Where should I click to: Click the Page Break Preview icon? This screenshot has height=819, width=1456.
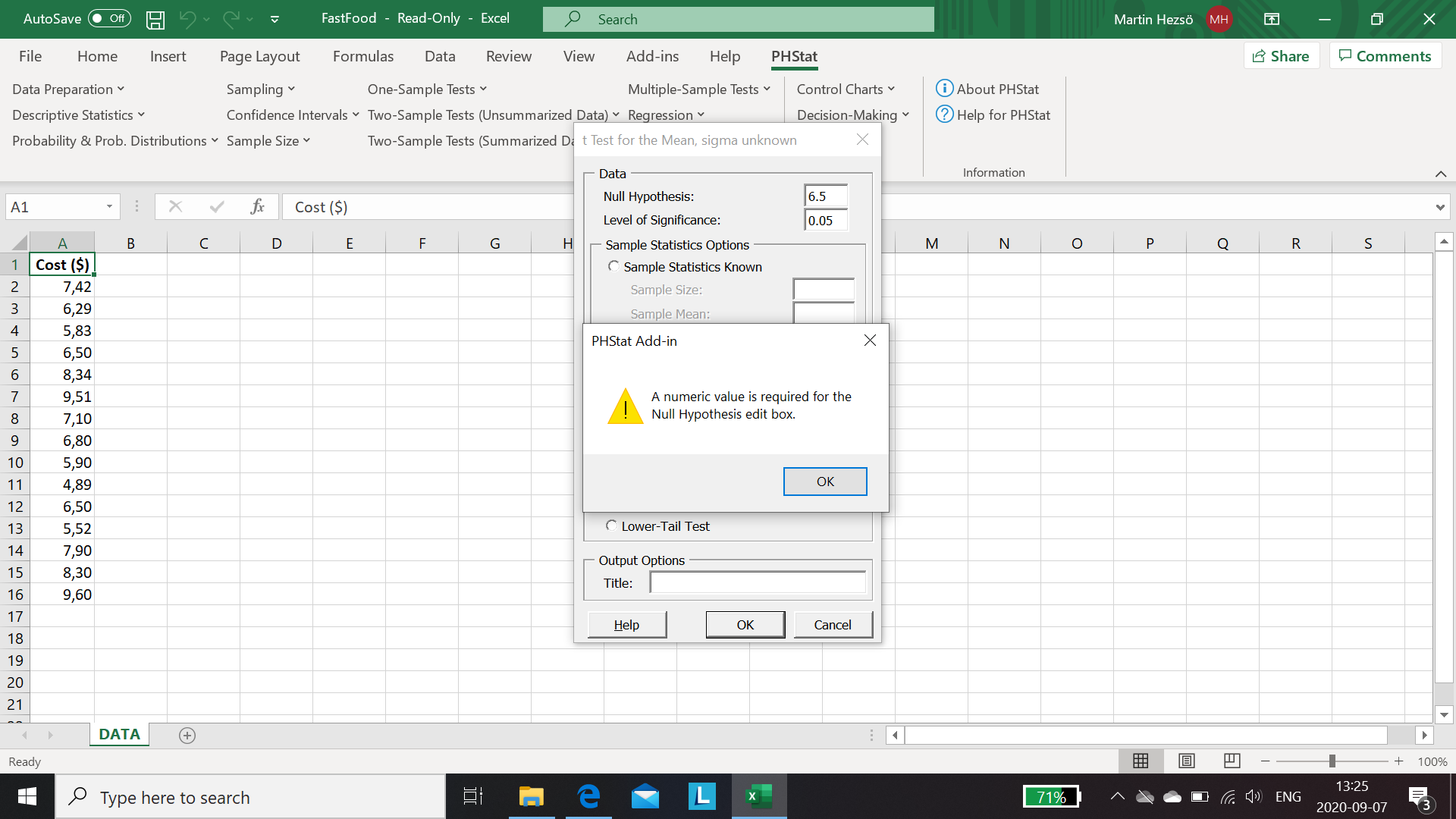[x=1232, y=761]
